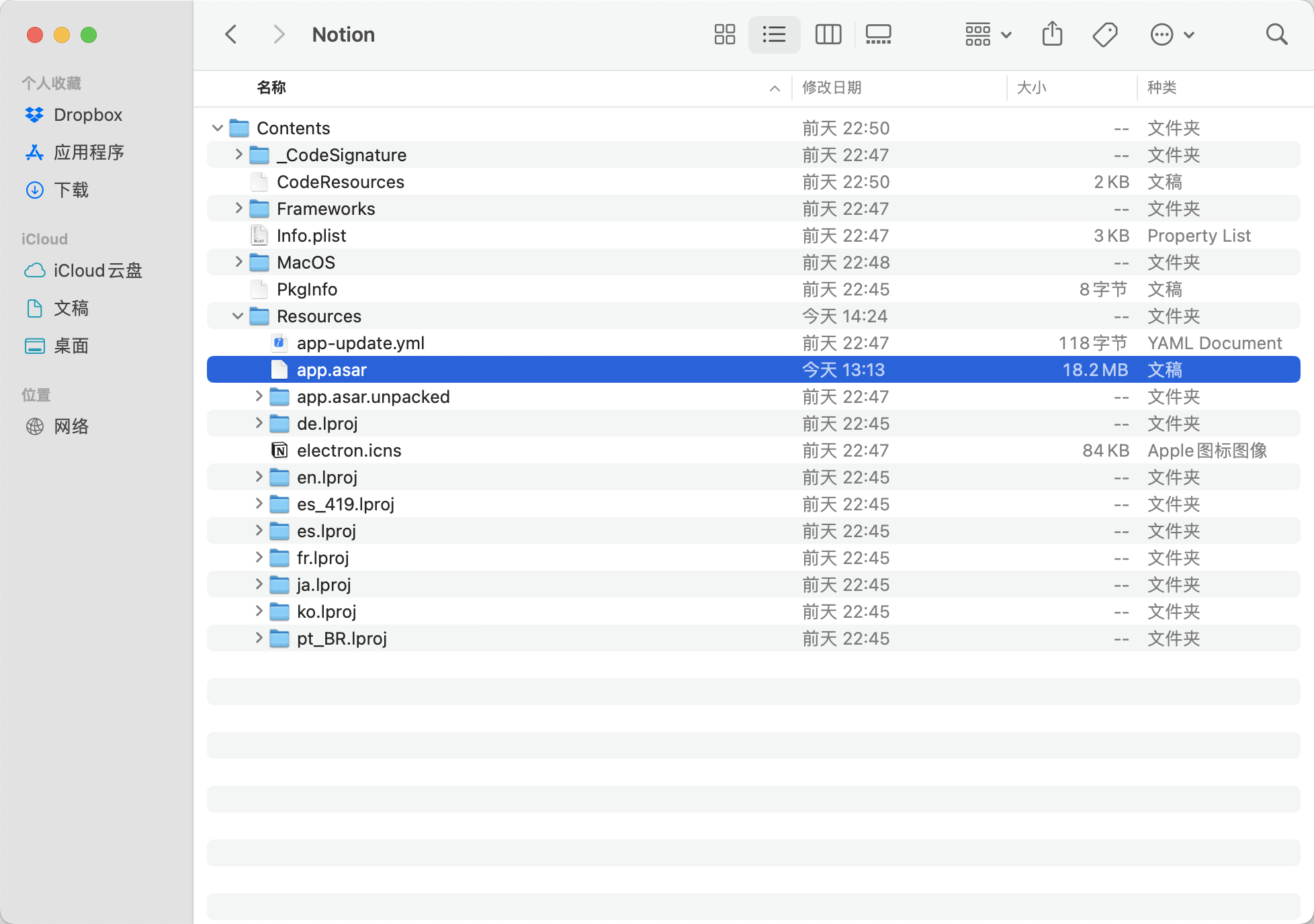Click the Edit Tags icon
This screenshot has height=924, width=1314.
1104,34
